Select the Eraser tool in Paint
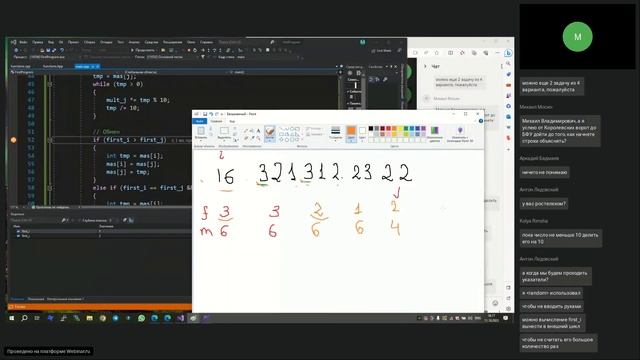The image size is (640, 360). pyautogui.click(x=246, y=138)
